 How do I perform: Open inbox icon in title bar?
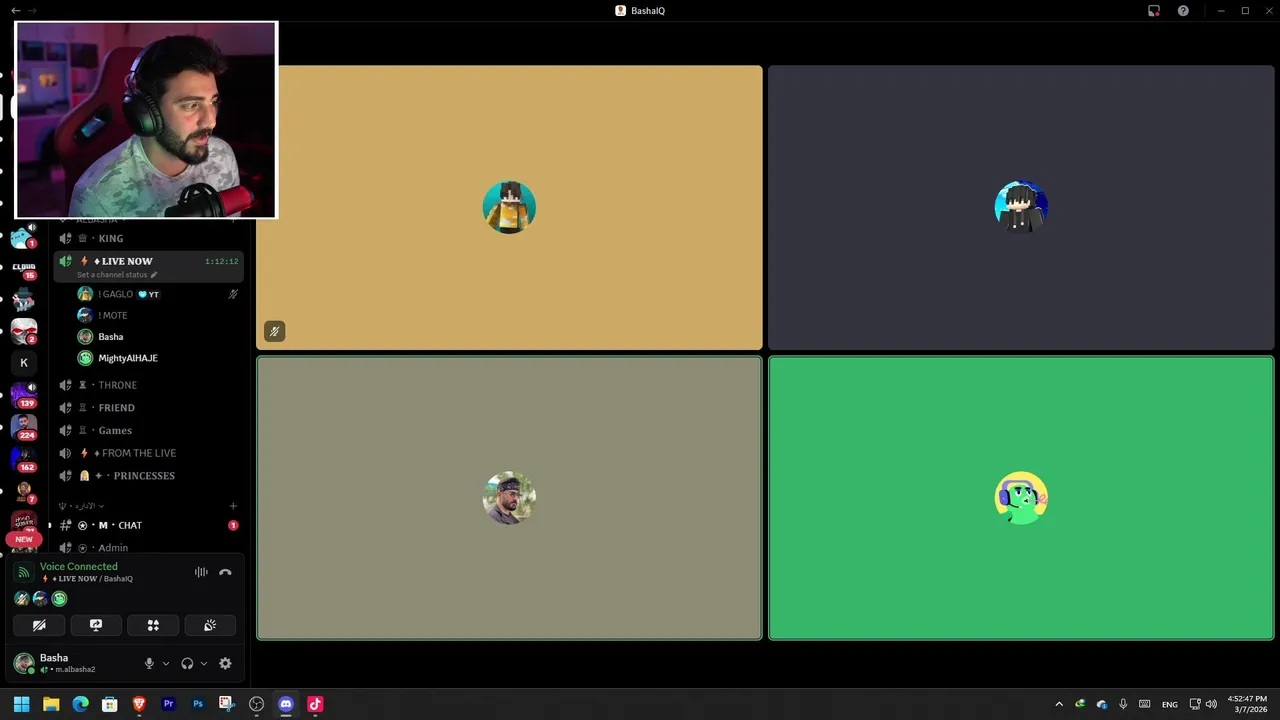pyautogui.click(x=1153, y=10)
